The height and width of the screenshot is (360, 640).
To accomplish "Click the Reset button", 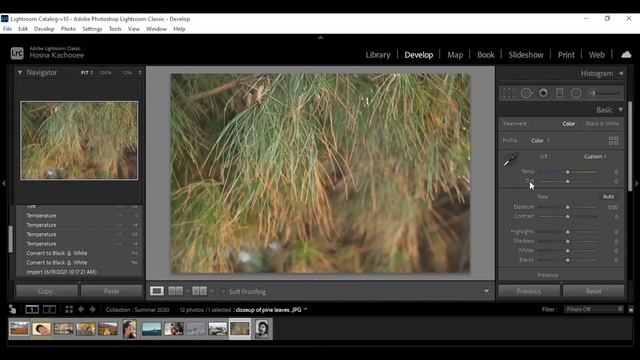I will pos(593,291).
